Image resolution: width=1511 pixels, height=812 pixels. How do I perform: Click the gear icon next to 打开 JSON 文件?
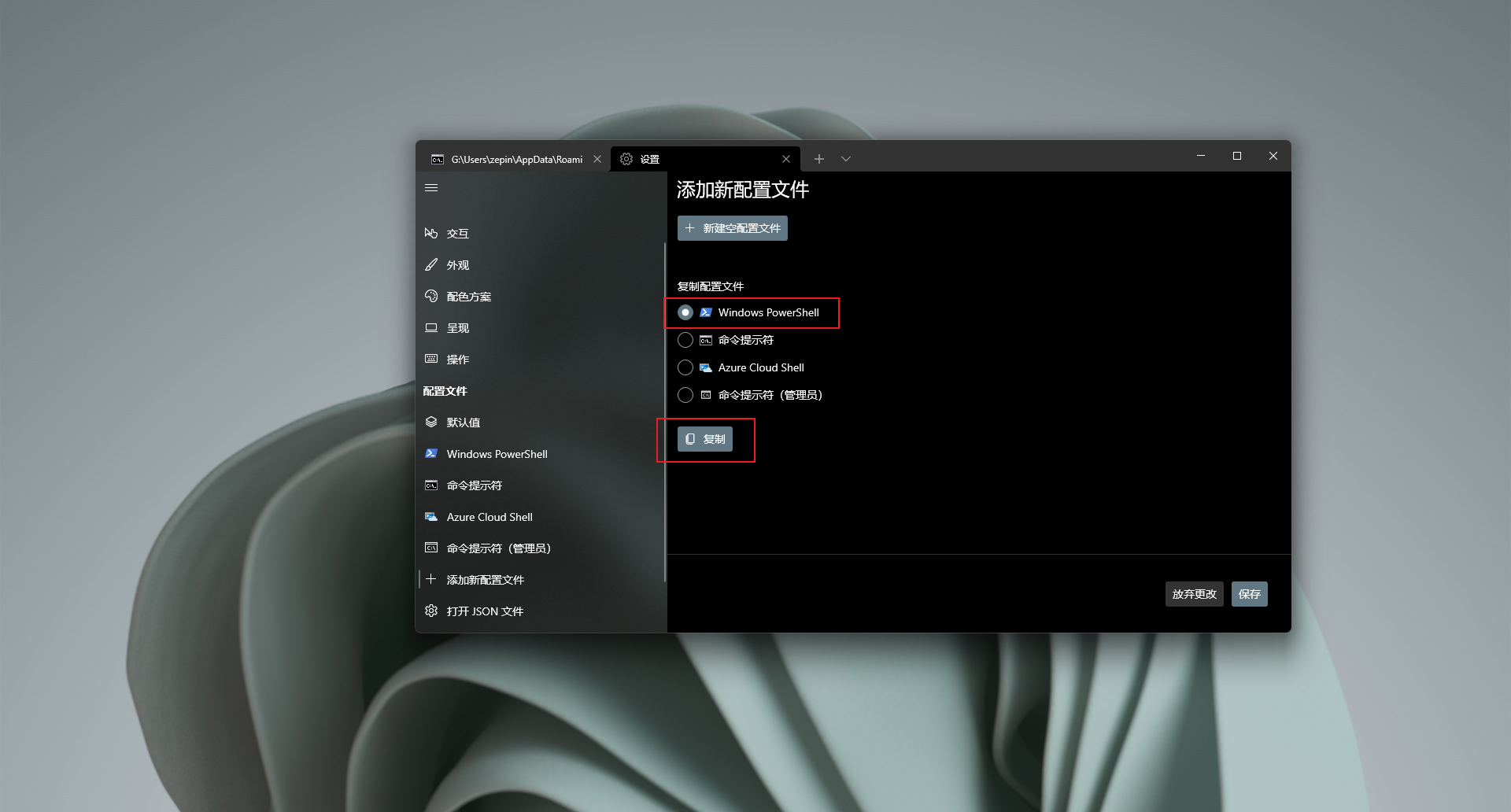tap(431, 611)
